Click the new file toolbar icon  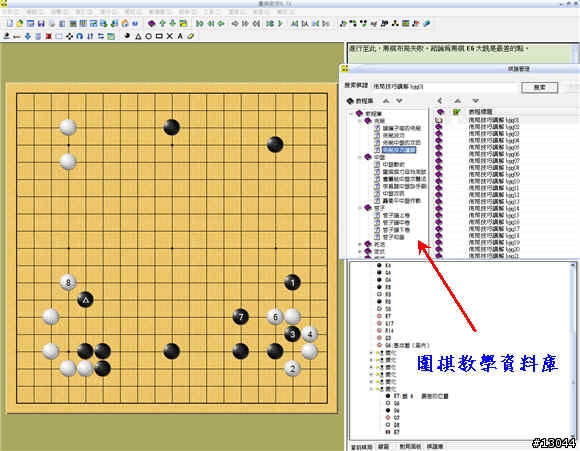click(x=10, y=24)
